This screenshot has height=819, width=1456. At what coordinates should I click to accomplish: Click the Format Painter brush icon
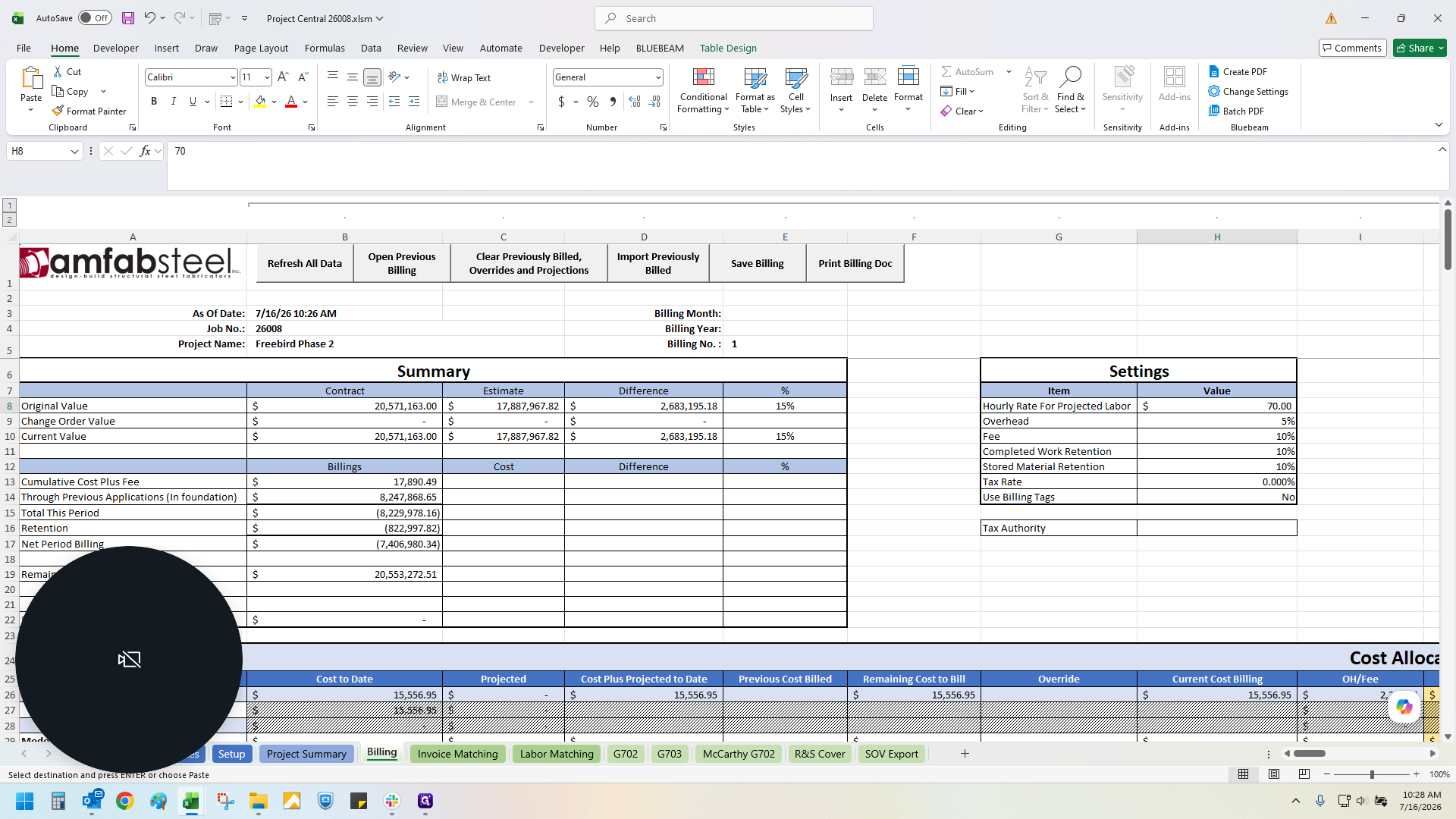58,111
